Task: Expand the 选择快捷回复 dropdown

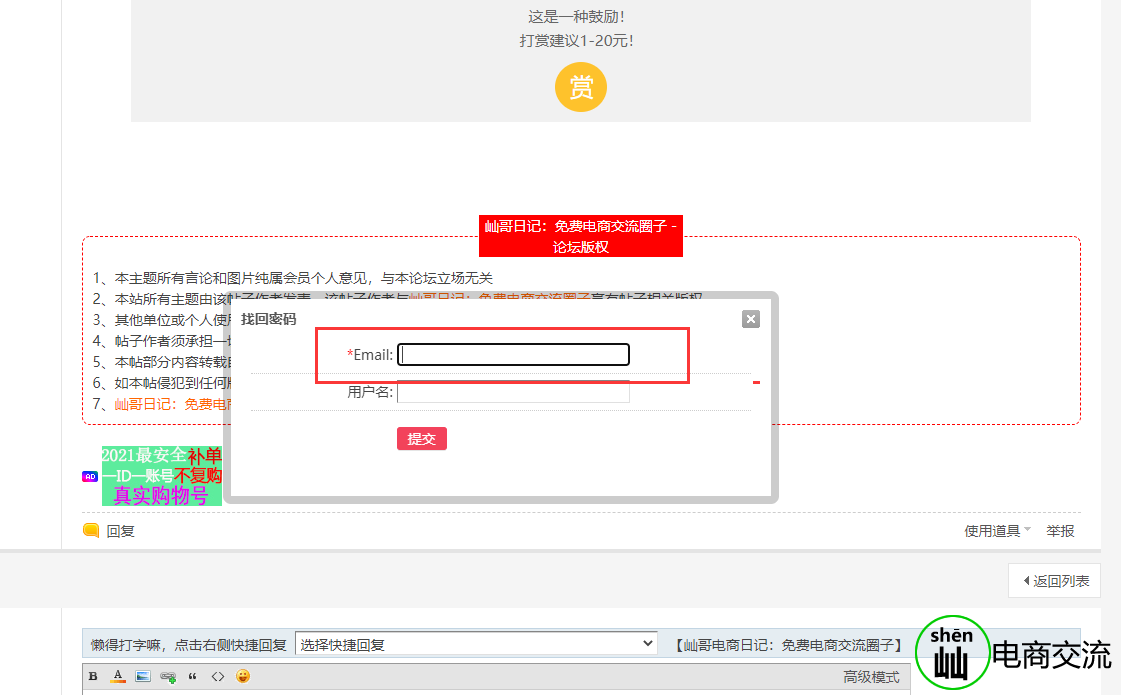Action: (x=476, y=644)
